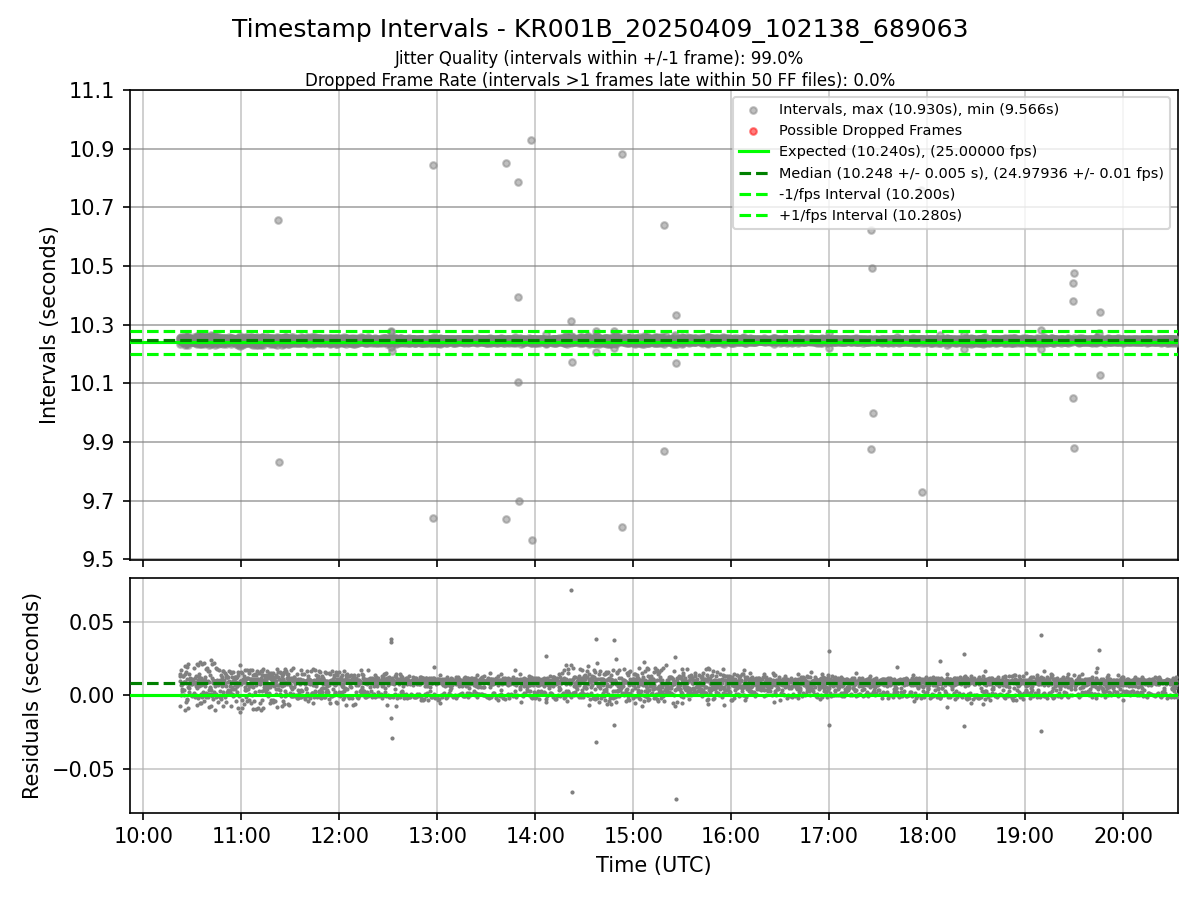This screenshot has width=1200, height=900.
Task: Click the '19:00' time tick label
Action: (x=1024, y=835)
